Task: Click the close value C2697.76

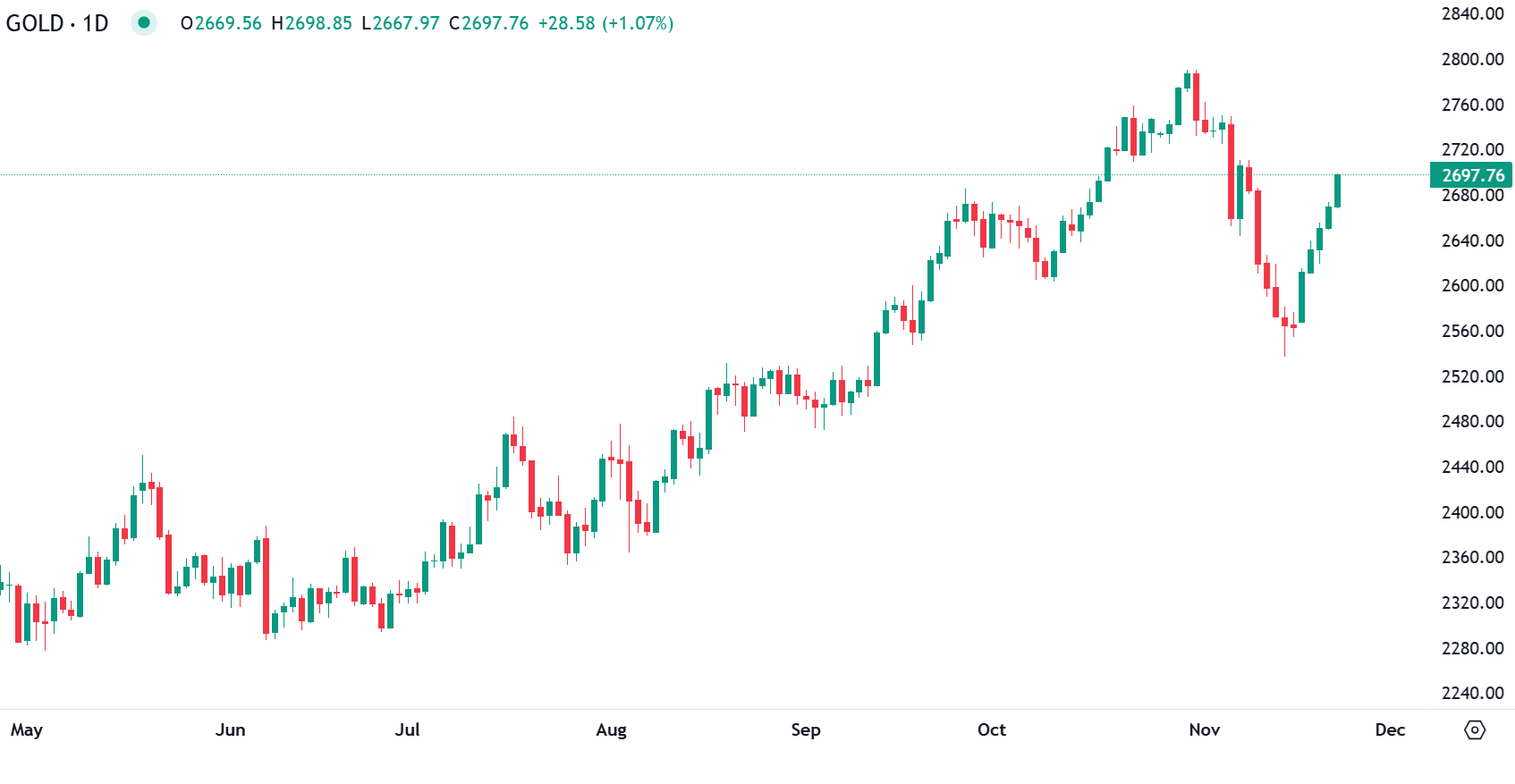Action: click(x=489, y=23)
